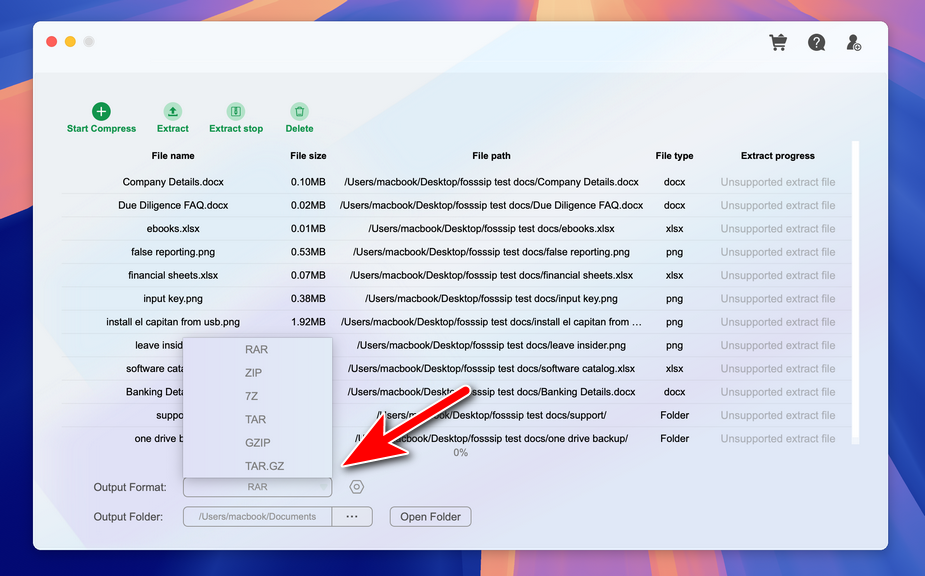
Task: Browse output folder with ellipsis button
Action: (x=352, y=517)
